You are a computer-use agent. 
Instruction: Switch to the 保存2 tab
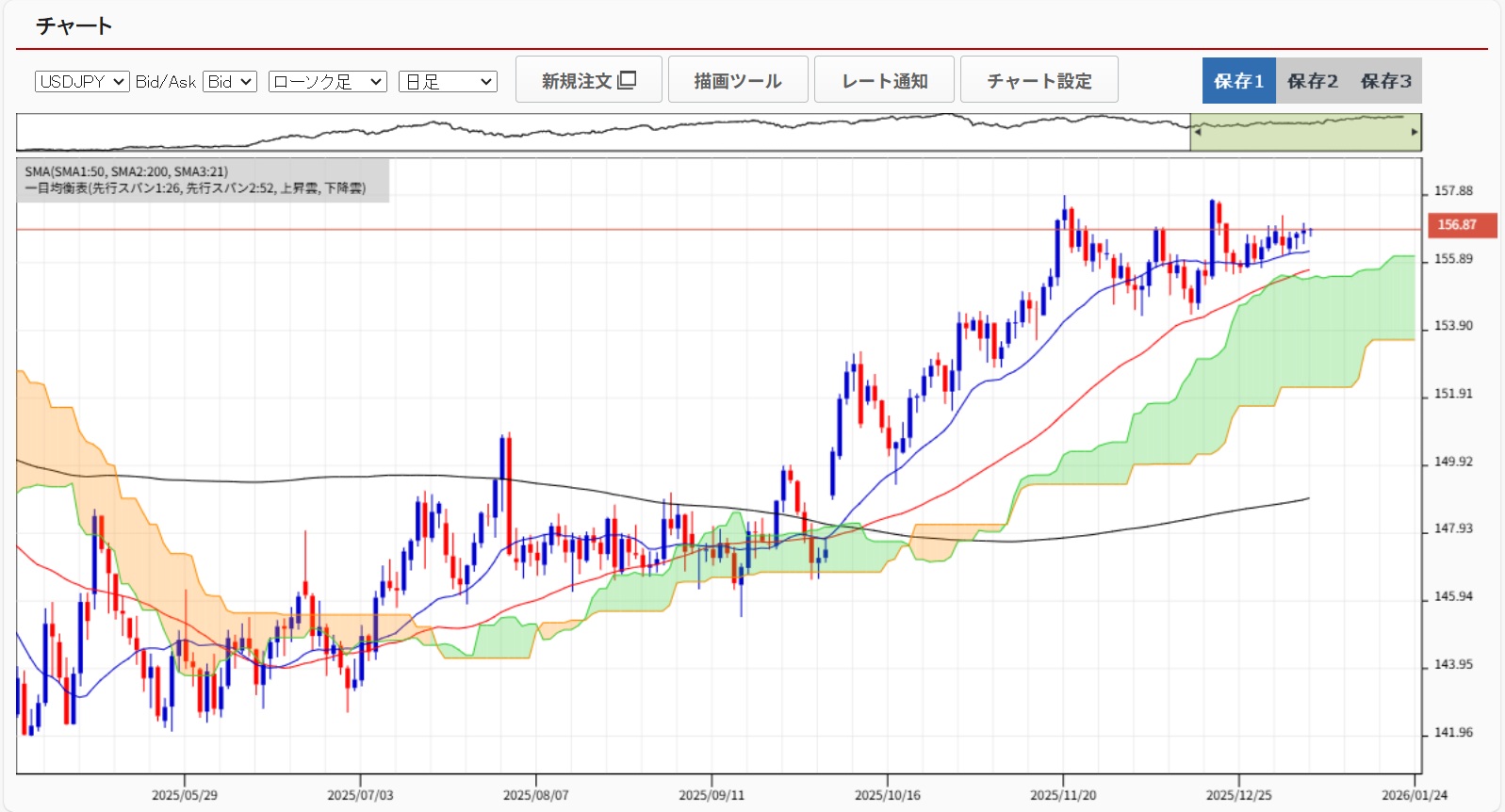point(1312,81)
